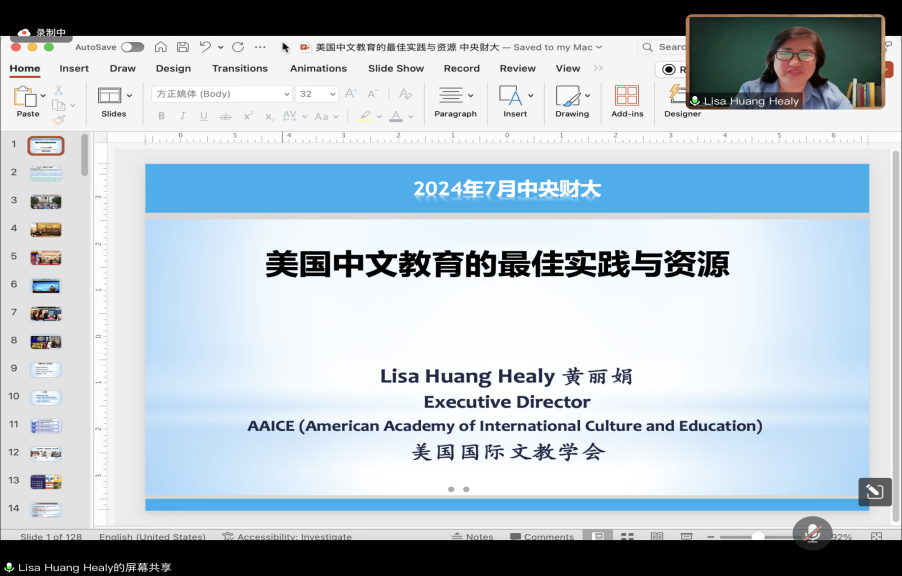
Task: Open the Add-ins gallery icon
Action: tap(627, 96)
